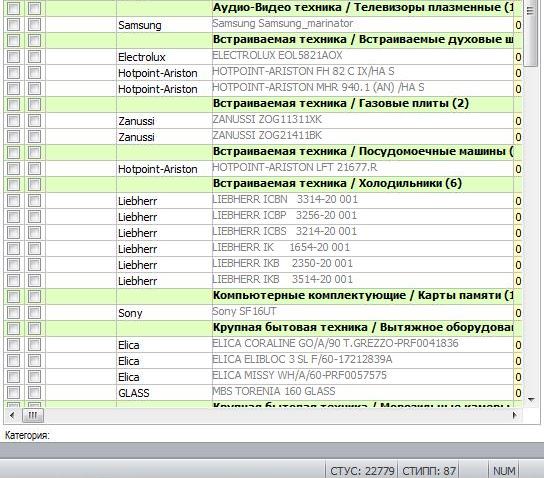This screenshot has width=544, height=478.
Task: Tick first checkbox for Sony SF16UT row
Action: (x=14, y=313)
